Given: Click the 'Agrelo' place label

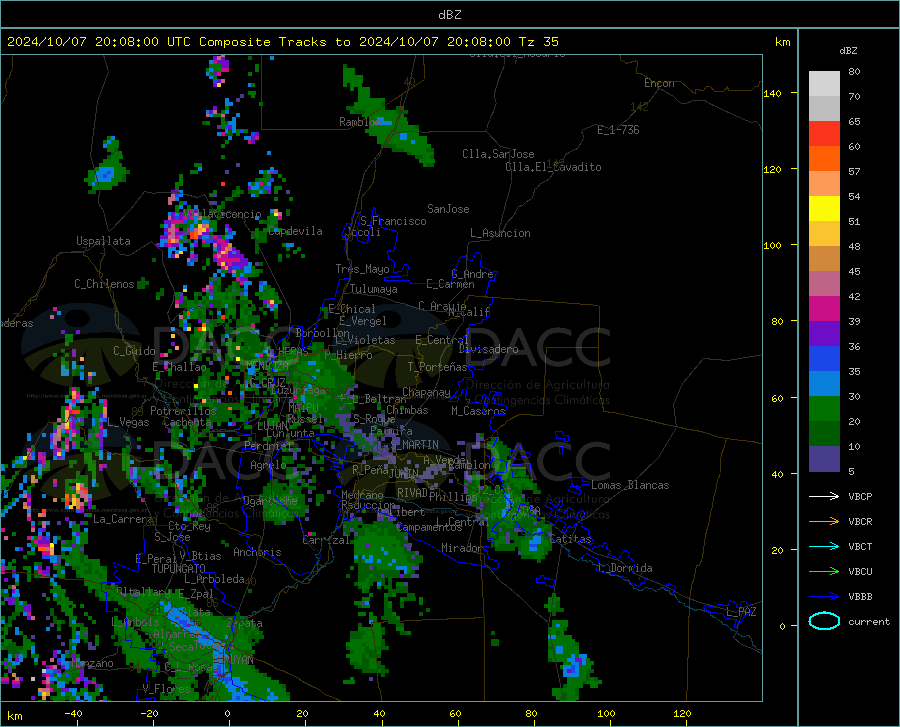Looking at the screenshot, I should click(268, 465).
